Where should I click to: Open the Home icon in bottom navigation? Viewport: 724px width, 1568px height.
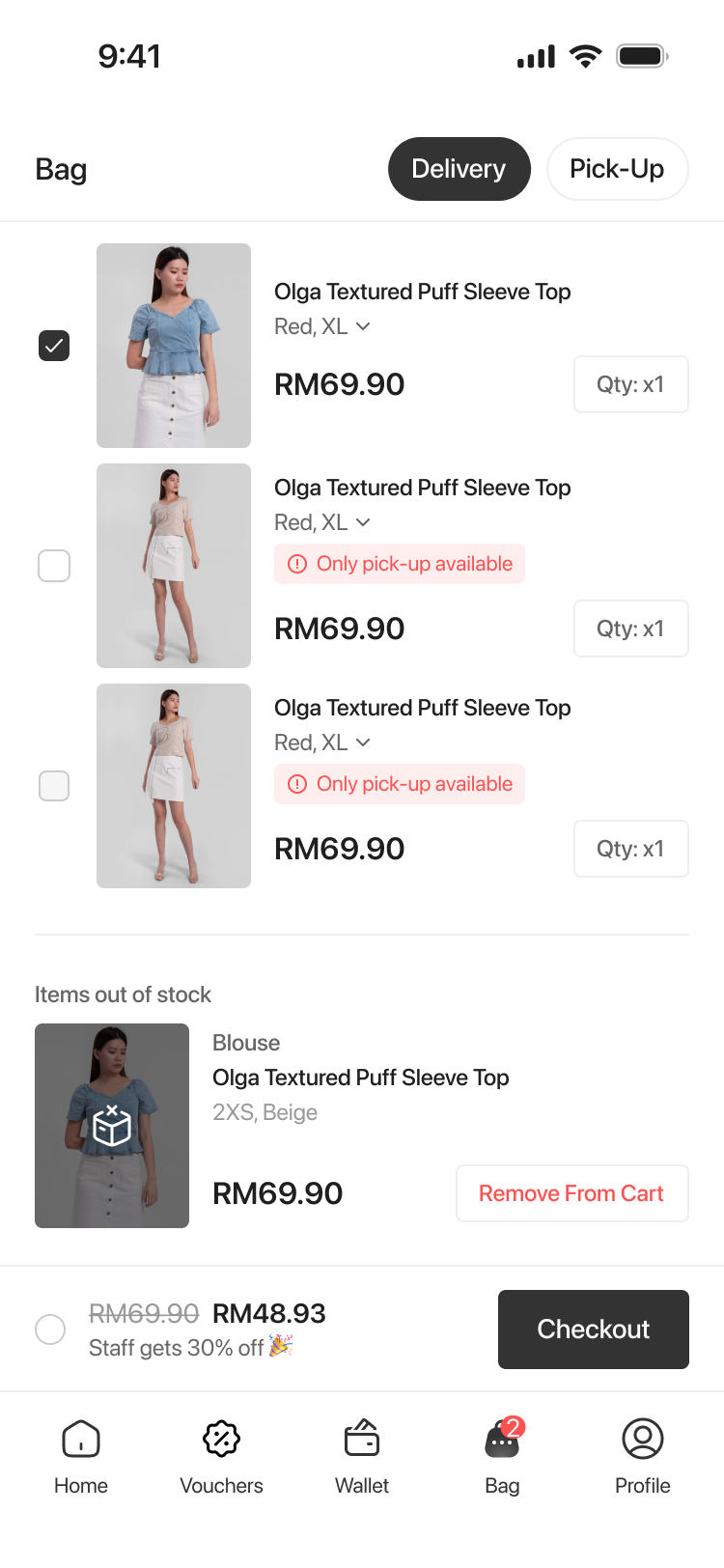(x=81, y=1439)
